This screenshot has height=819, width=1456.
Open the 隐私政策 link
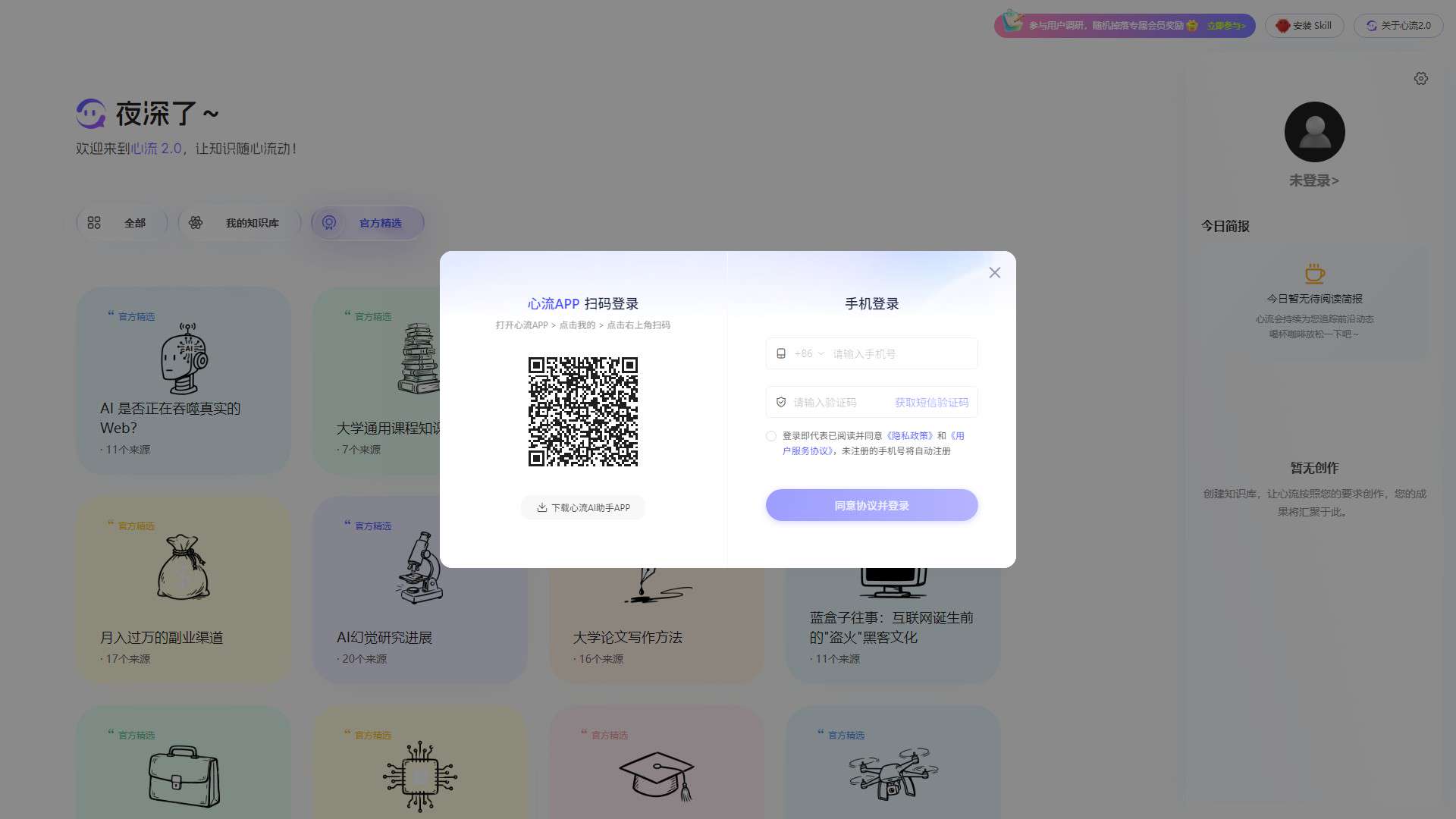910,436
